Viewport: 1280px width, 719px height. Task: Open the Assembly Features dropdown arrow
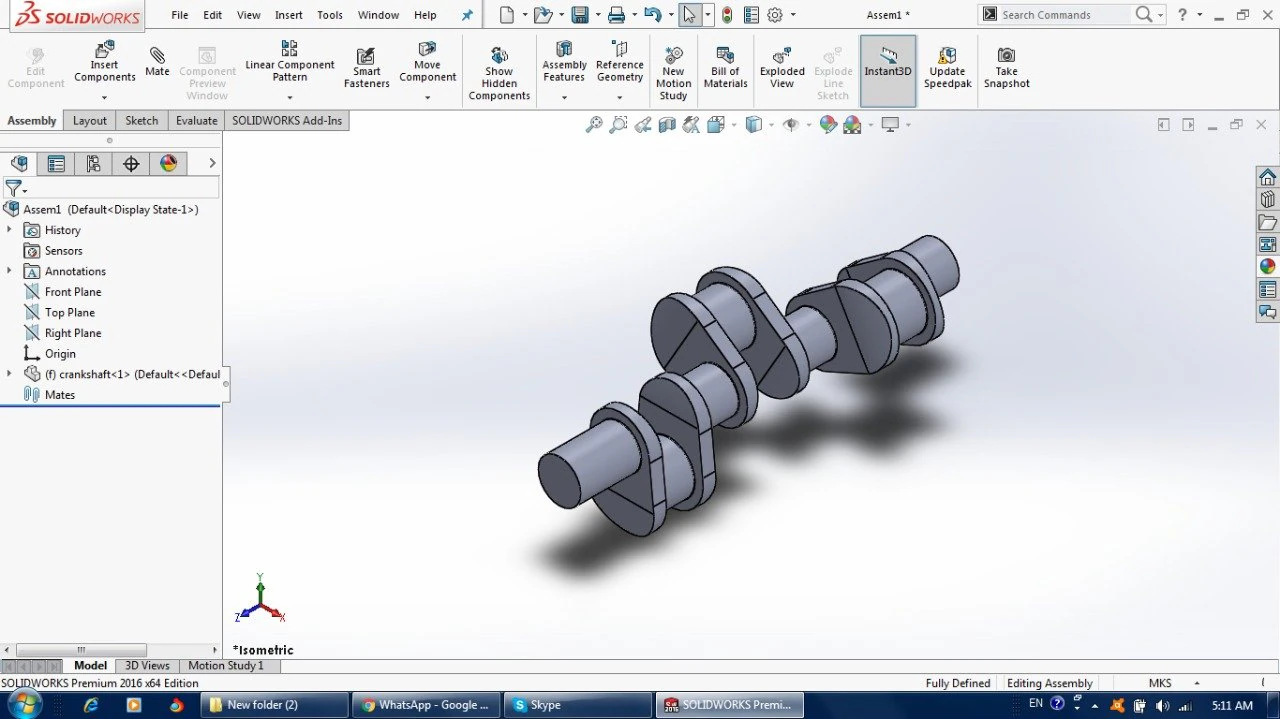point(564,98)
